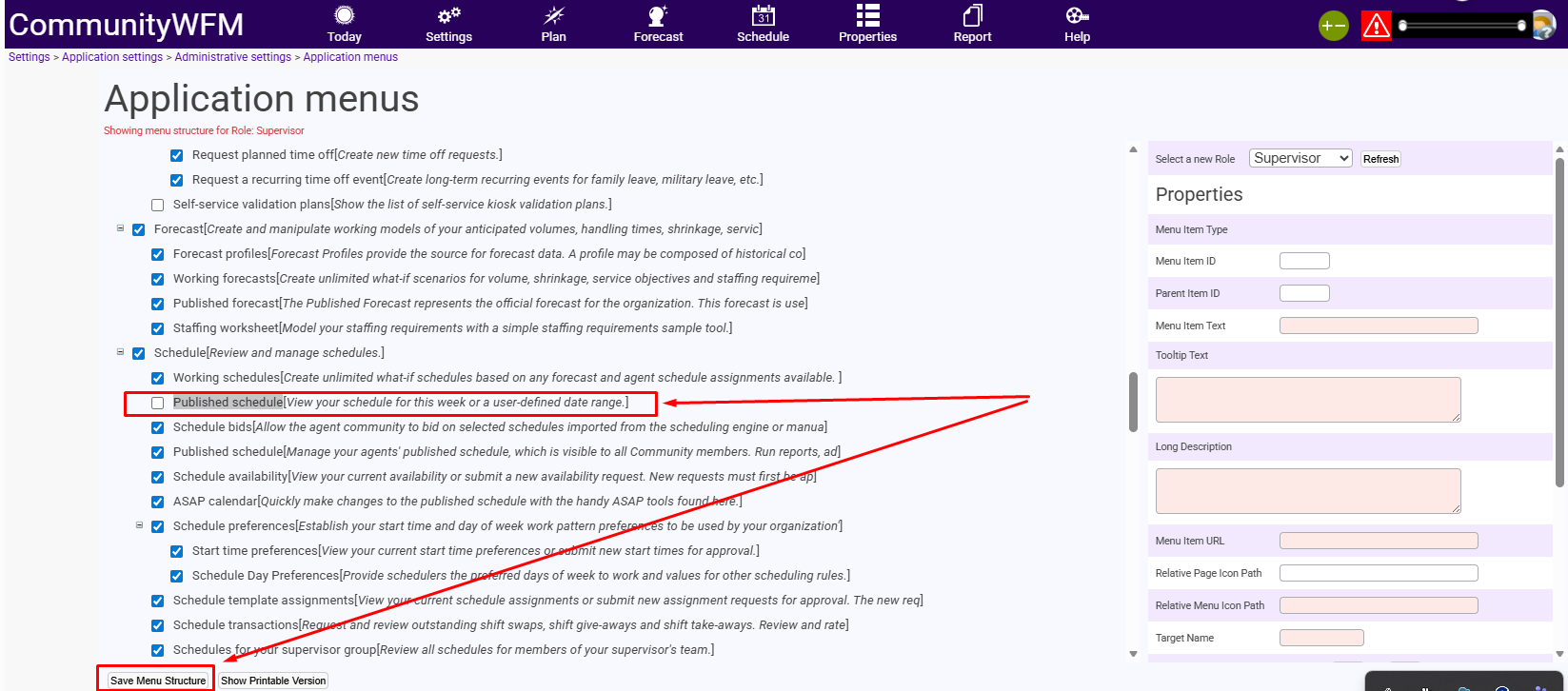The image size is (1568, 691).
Task: Open the Schedule calendar icon
Action: (x=764, y=15)
